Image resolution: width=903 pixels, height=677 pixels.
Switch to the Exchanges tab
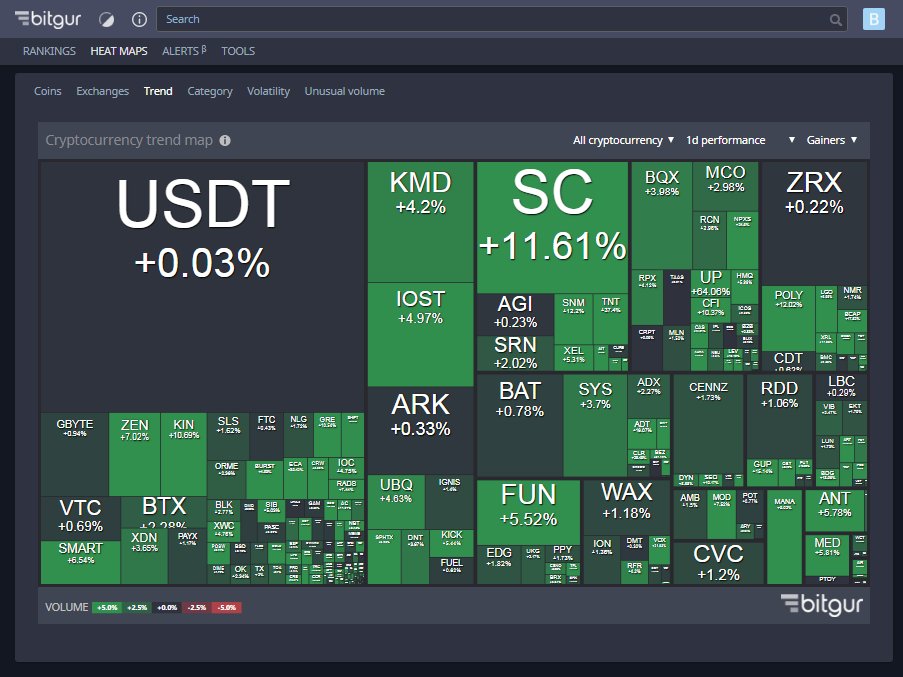click(x=103, y=91)
